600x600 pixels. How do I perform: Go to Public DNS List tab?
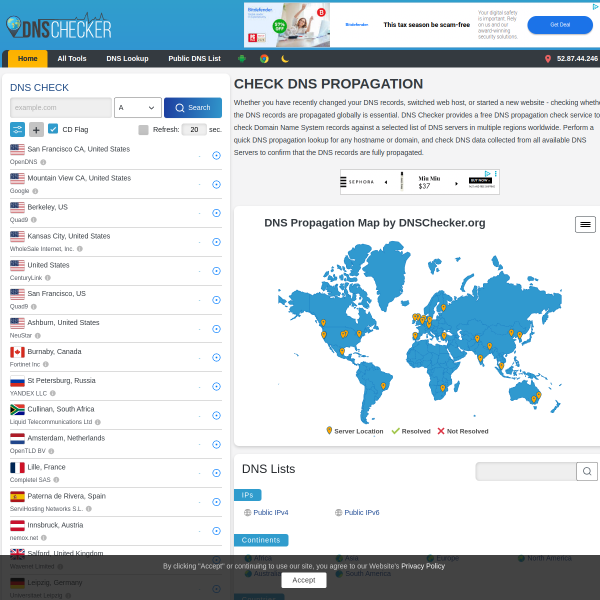point(194,59)
